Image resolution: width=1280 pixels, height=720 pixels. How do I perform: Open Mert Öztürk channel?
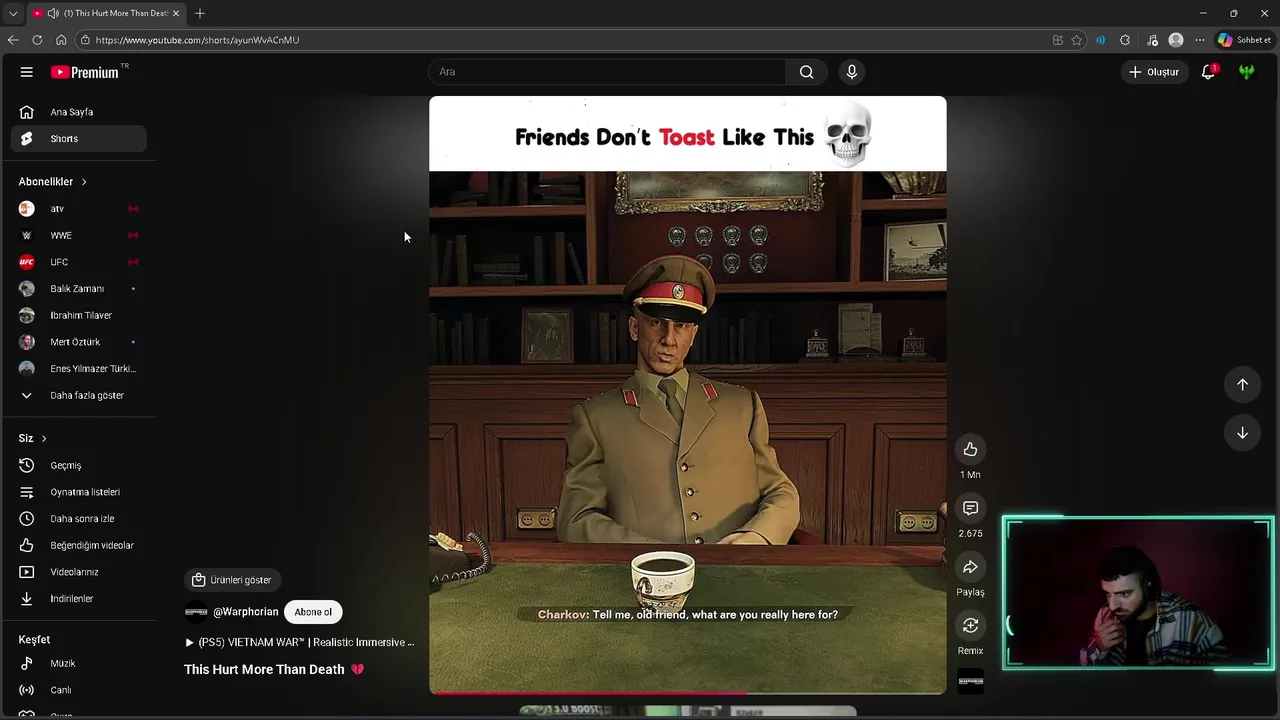[78, 342]
